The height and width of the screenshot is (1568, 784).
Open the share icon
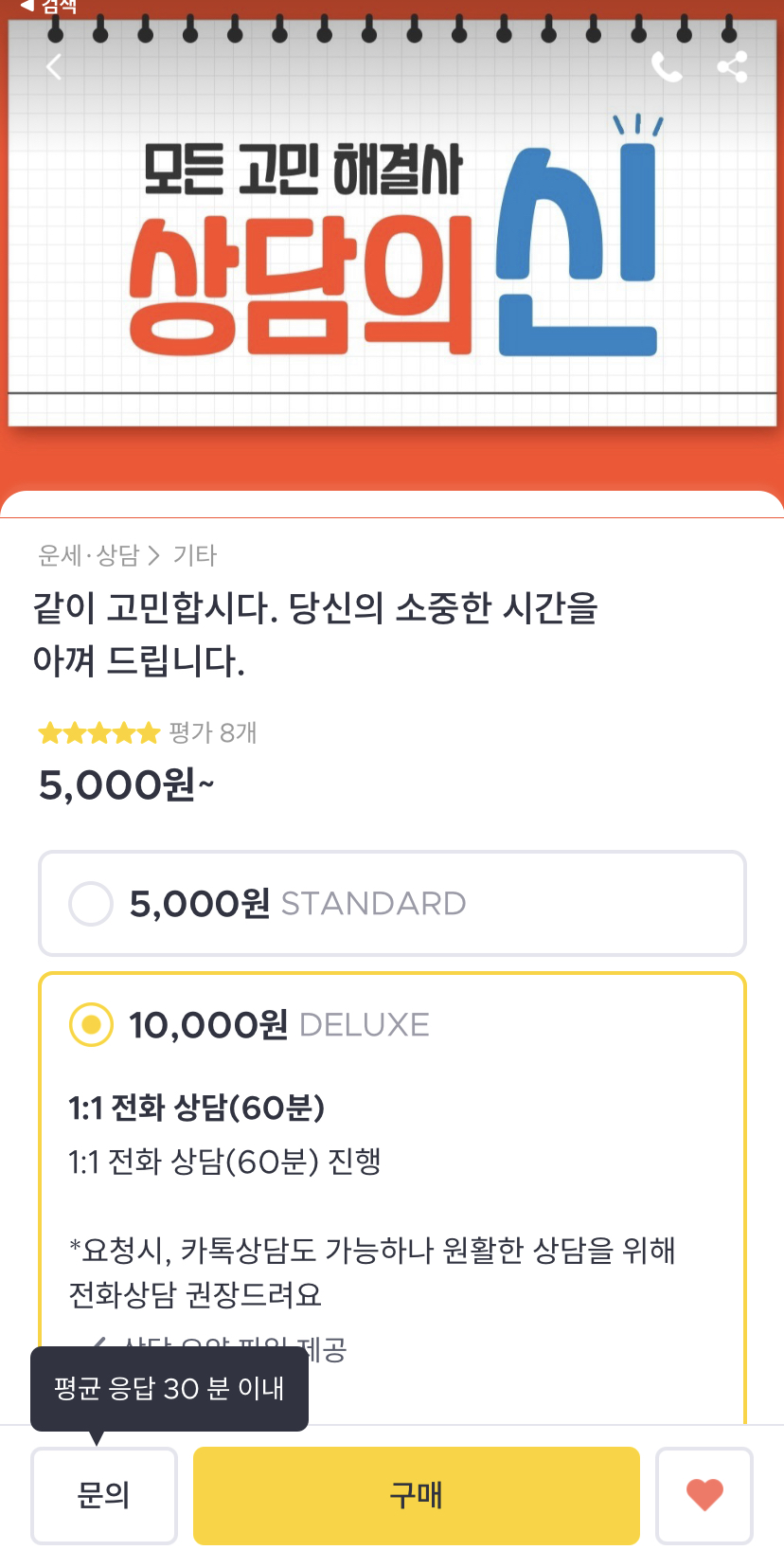pyautogui.click(x=732, y=67)
